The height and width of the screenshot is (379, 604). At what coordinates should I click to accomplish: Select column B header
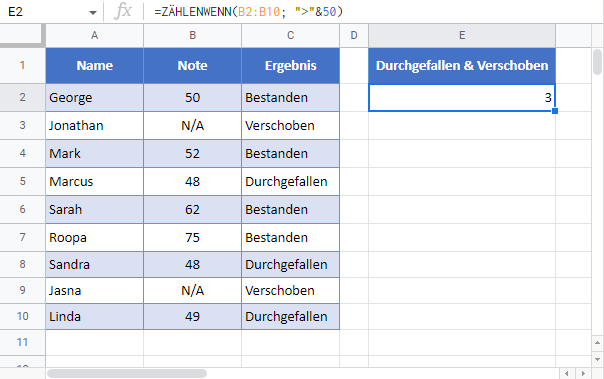pyautogui.click(x=193, y=35)
